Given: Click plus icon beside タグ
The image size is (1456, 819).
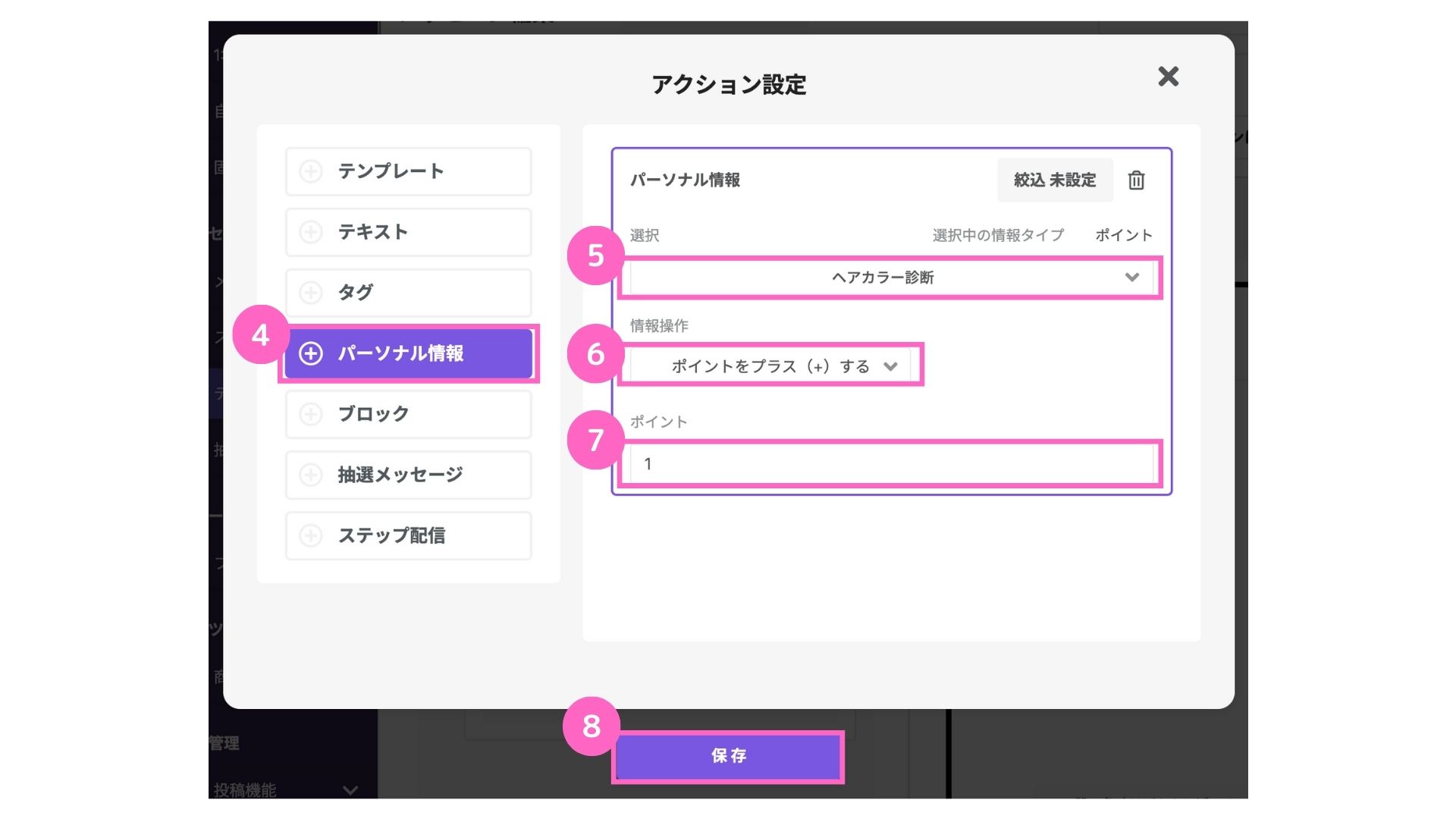Looking at the screenshot, I should (311, 293).
